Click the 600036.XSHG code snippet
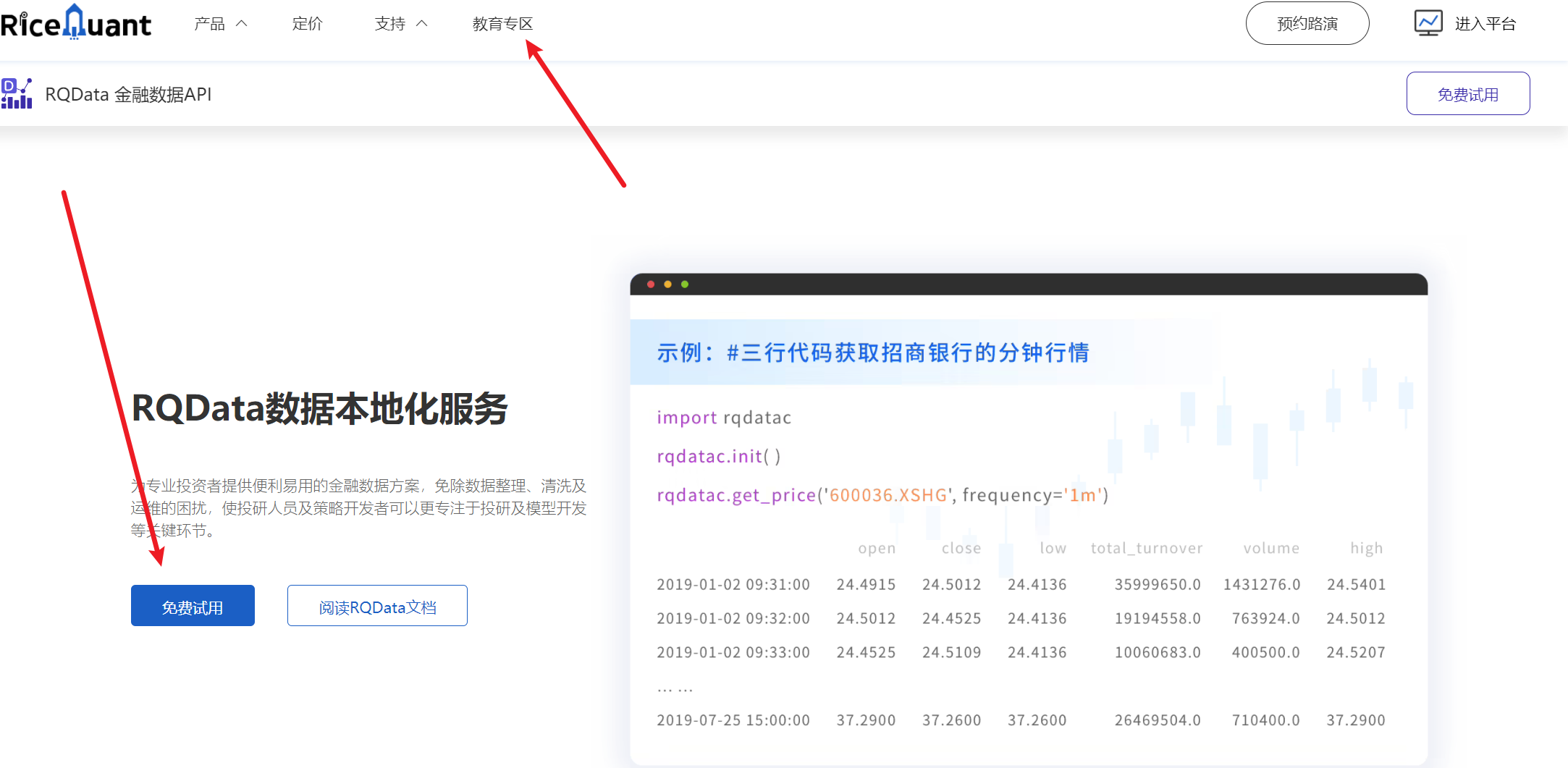Image resolution: width=1568 pixels, height=768 pixels. (x=886, y=495)
